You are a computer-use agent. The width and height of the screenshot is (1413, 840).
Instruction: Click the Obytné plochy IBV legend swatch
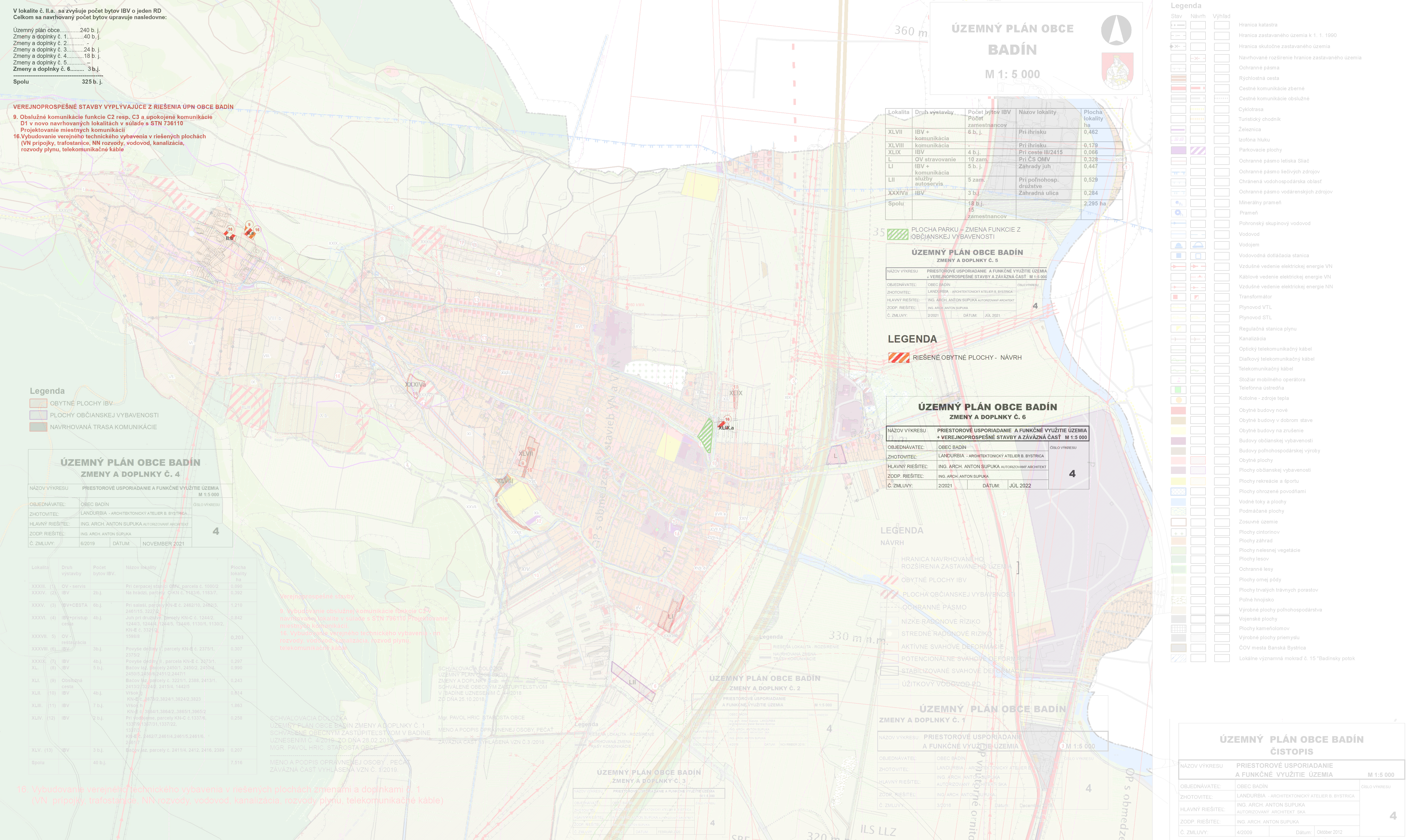tap(38, 404)
